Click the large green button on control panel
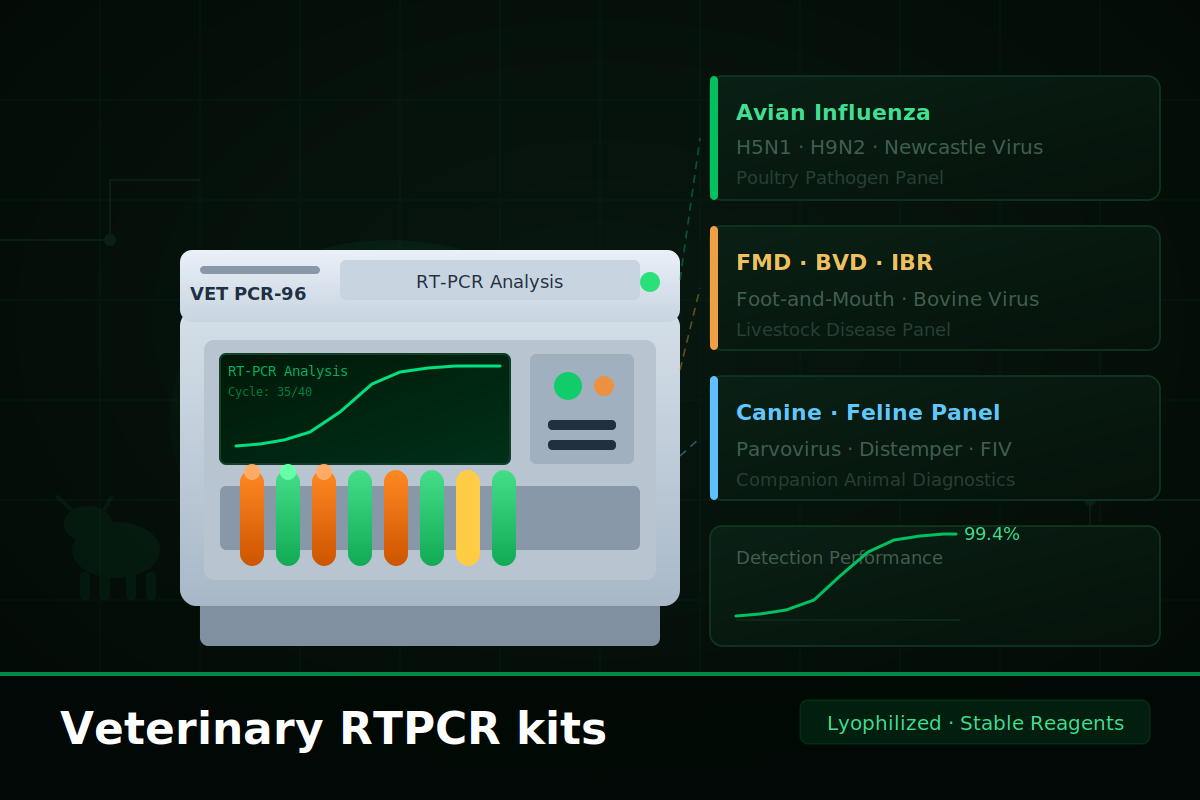 pos(568,386)
